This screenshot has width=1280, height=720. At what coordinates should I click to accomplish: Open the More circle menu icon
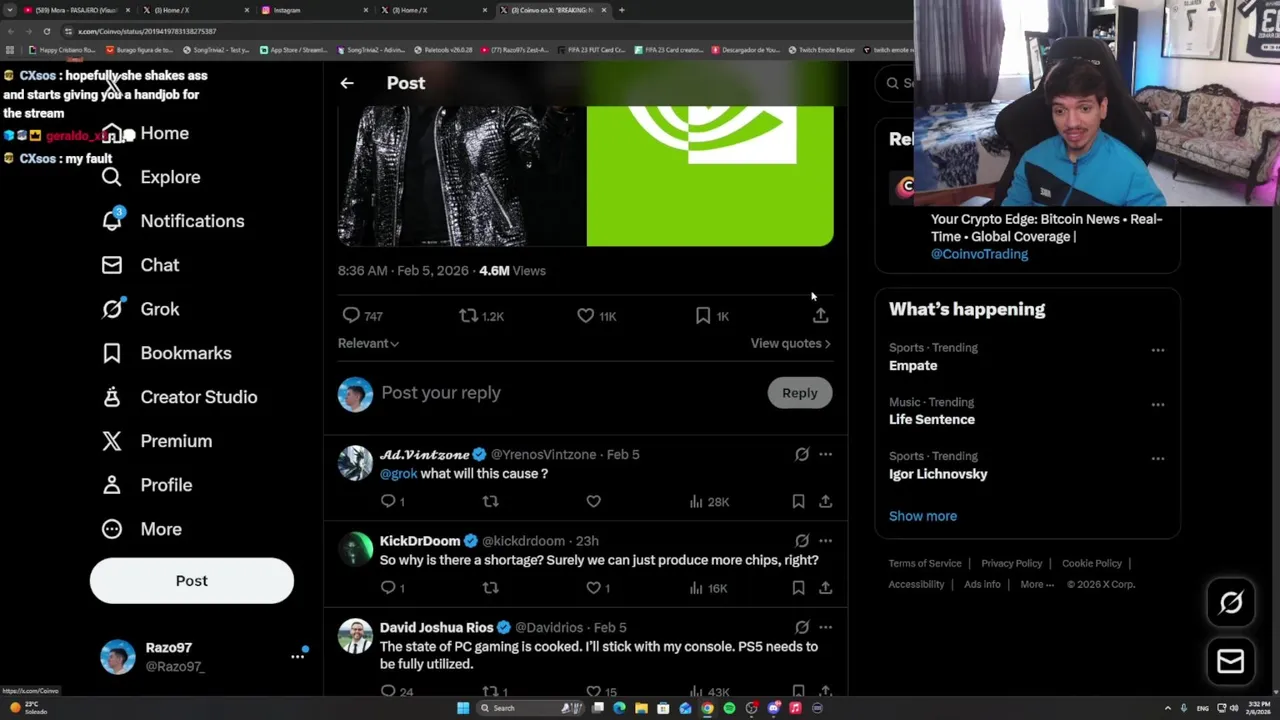112,529
